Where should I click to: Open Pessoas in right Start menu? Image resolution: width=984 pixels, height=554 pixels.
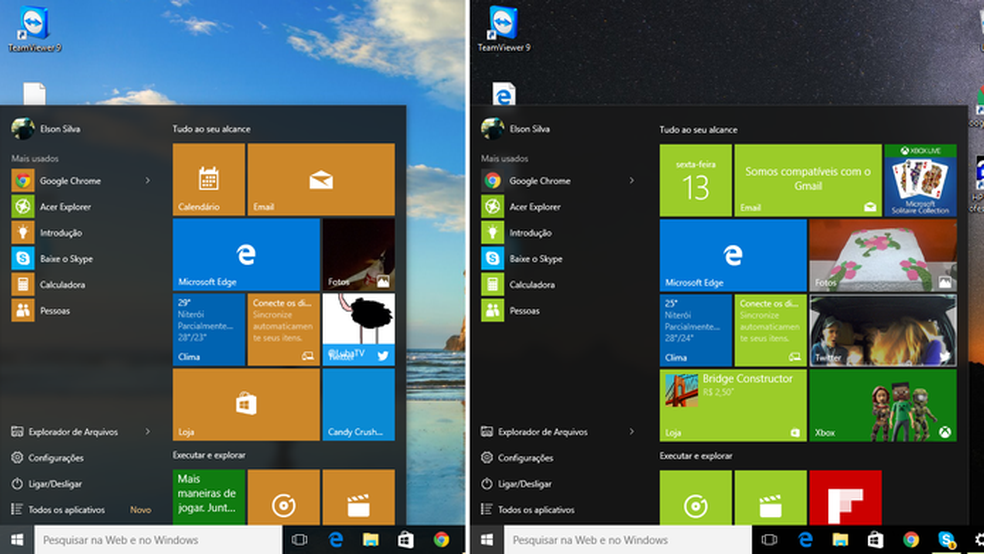(x=510, y=311)
